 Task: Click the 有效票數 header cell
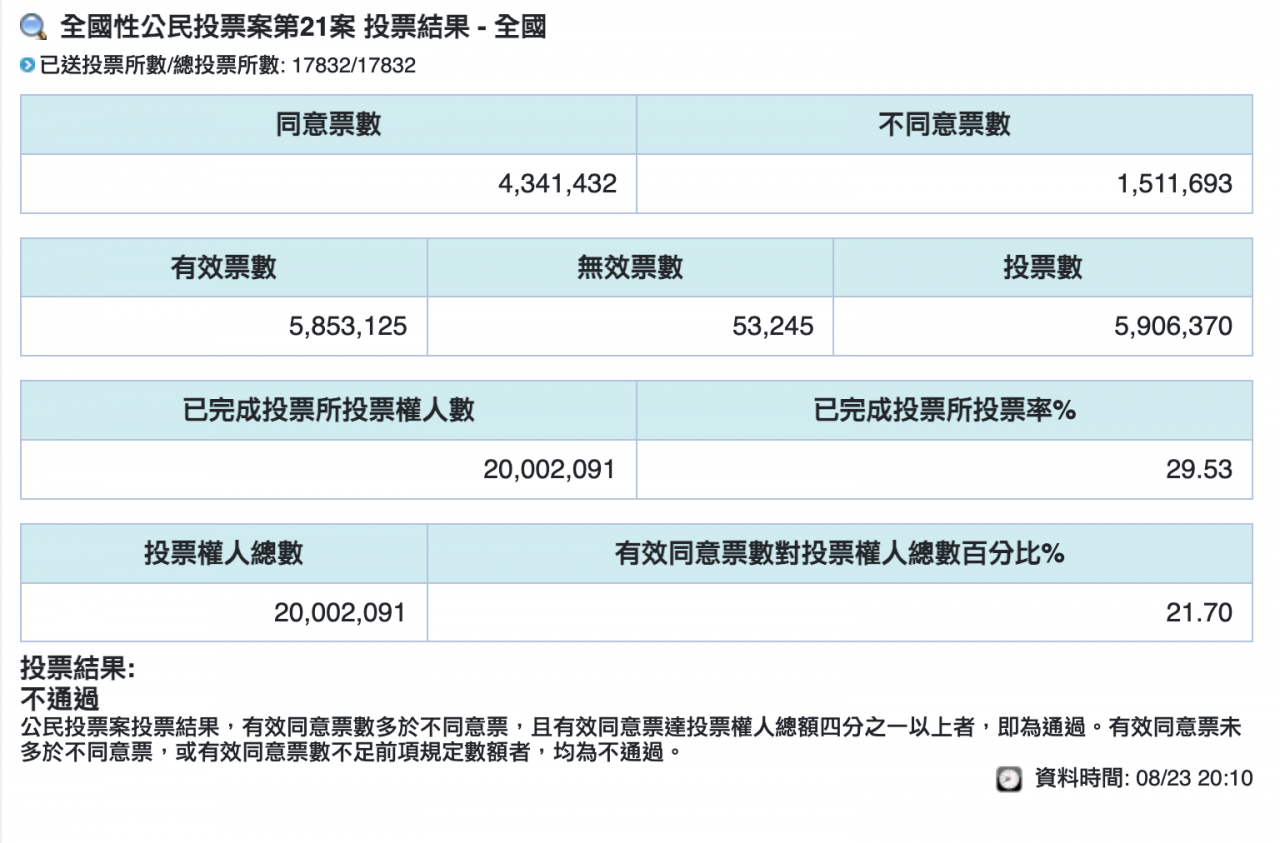coord(224,268)
